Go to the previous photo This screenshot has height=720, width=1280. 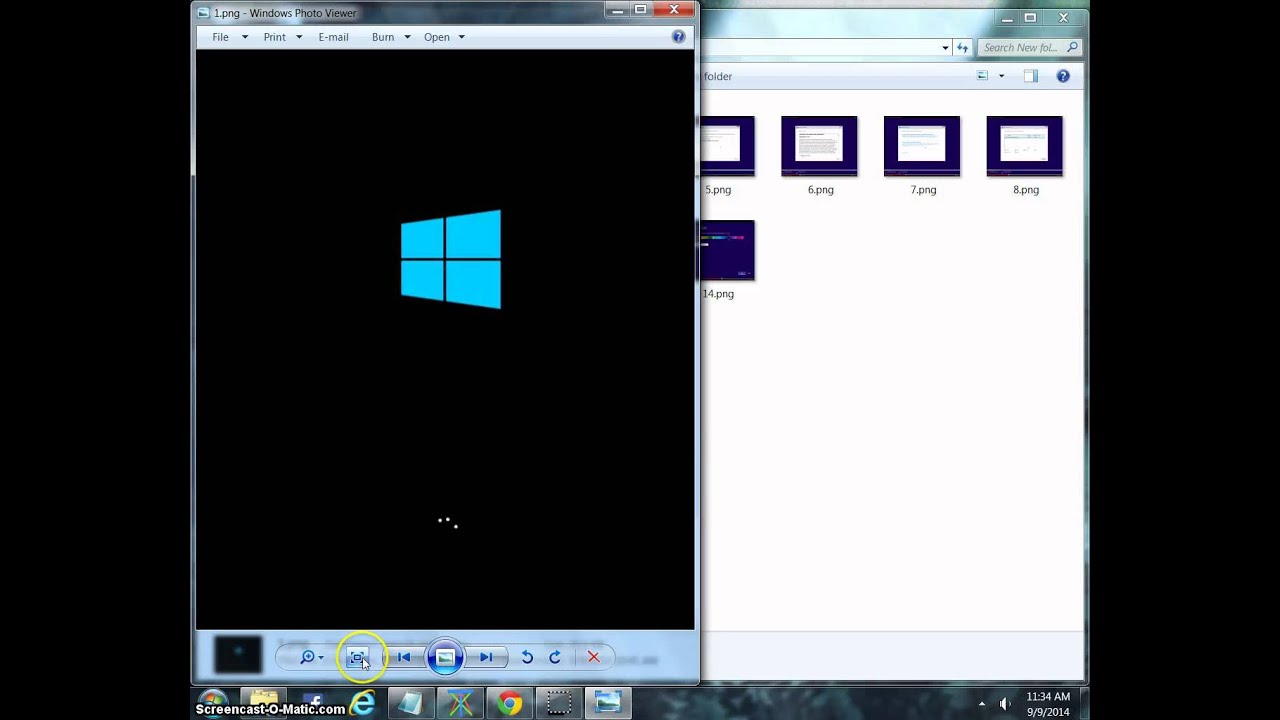(404, 657)
